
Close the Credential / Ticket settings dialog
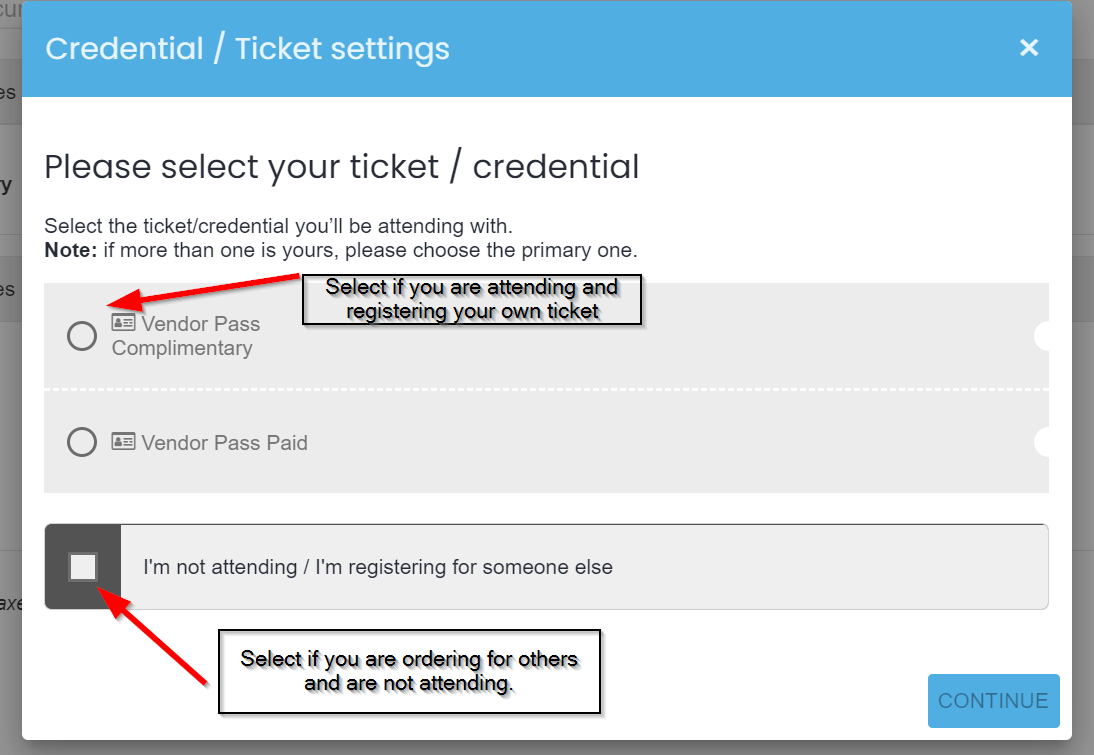pos(1028,47)
